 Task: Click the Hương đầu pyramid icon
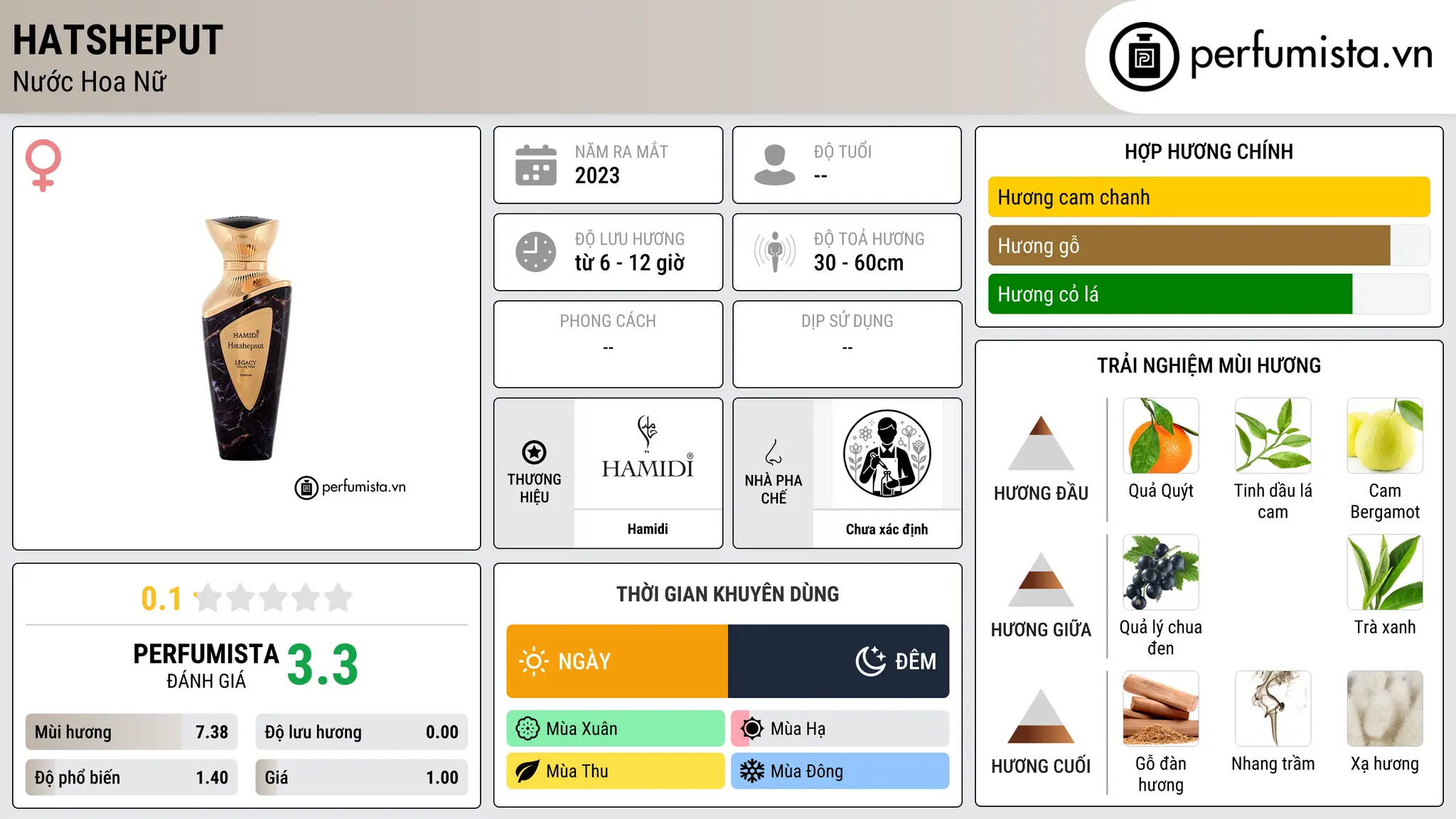point(1041,442)
